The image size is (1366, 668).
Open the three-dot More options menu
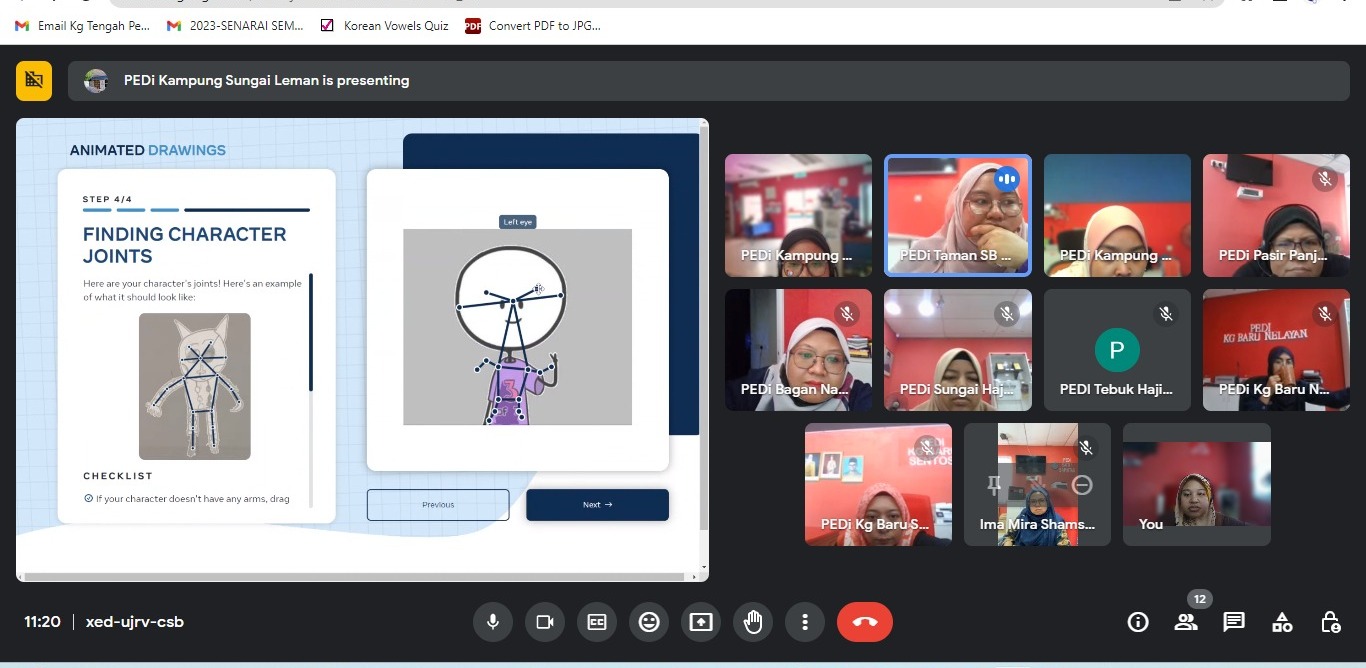click(805, 622)
